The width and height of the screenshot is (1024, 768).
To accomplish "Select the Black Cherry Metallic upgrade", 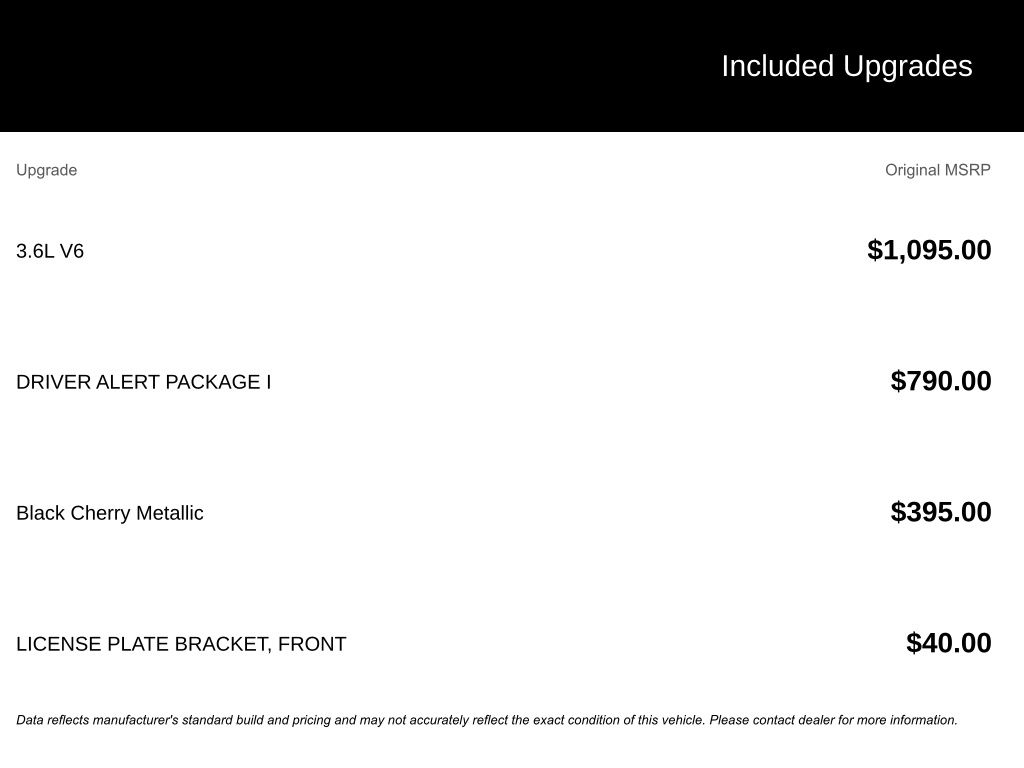I will pos(109,513).
